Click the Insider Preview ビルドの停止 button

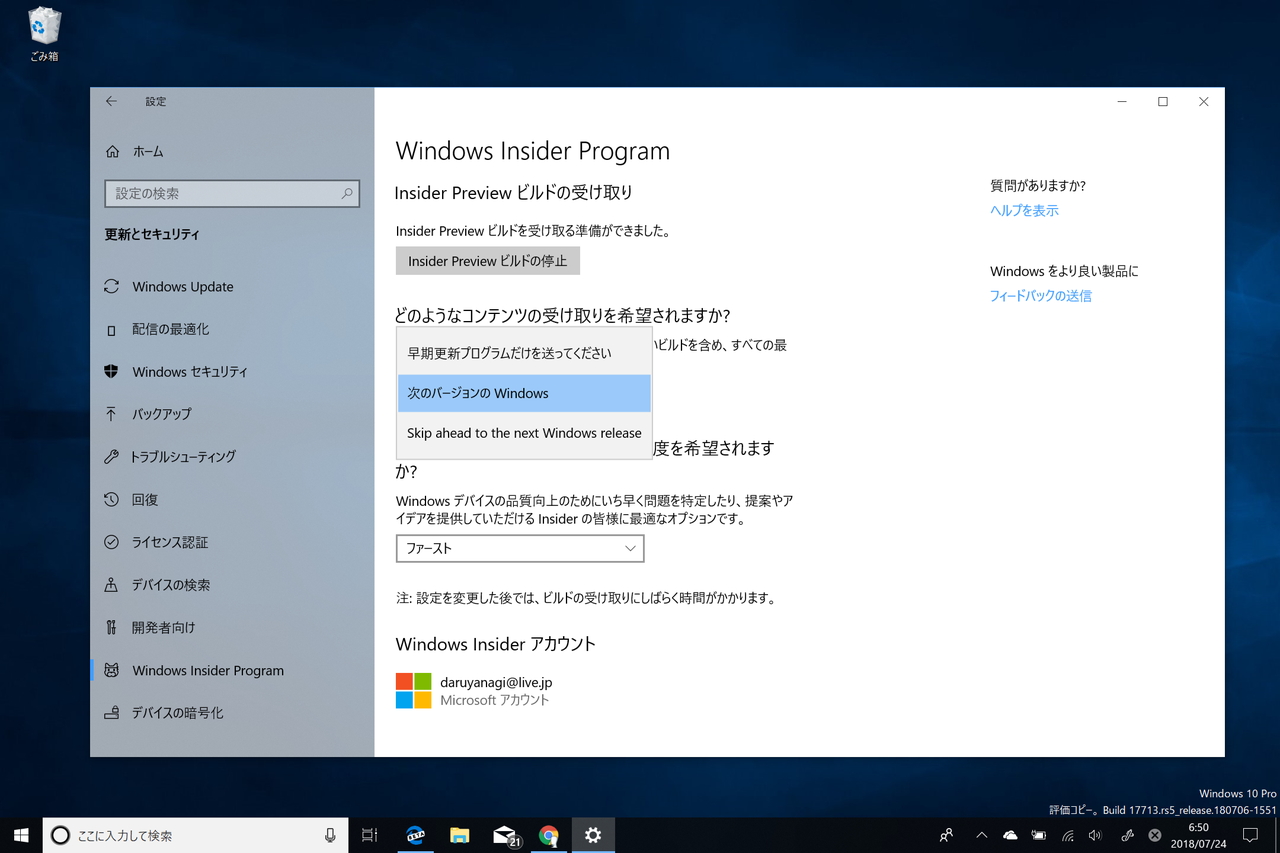pyautogui.click(x=487, y=260)
